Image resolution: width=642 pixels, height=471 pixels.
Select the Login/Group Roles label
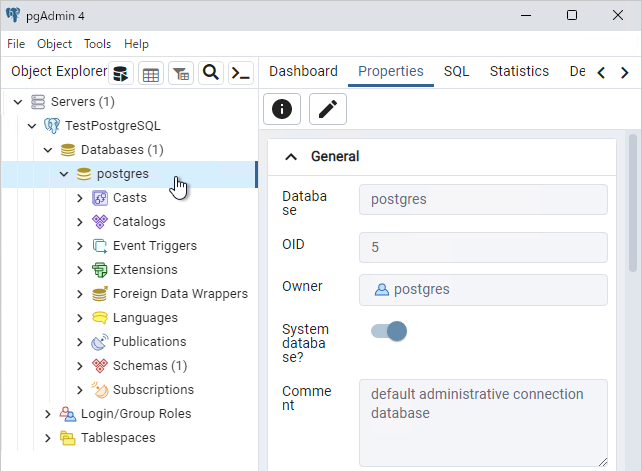coord(136,414)
